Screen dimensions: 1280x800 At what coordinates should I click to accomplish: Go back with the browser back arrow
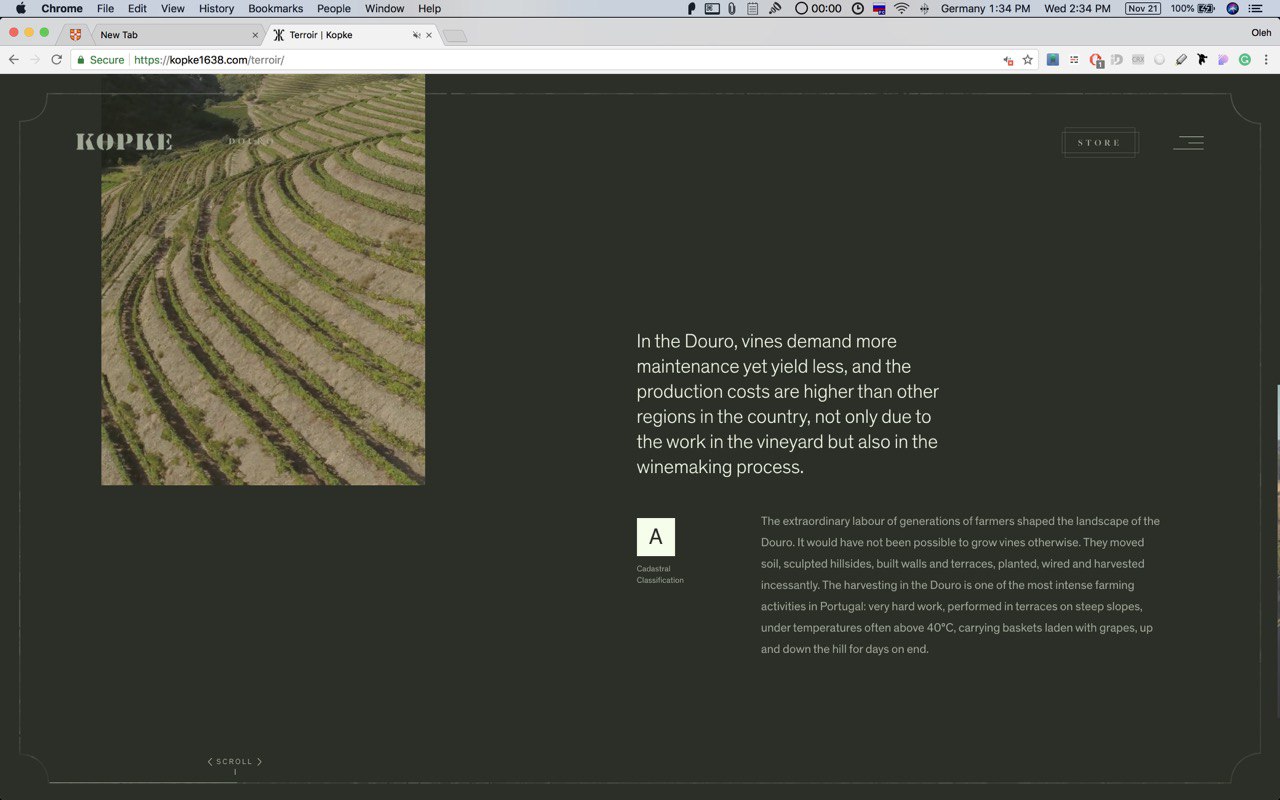(13, 60)
